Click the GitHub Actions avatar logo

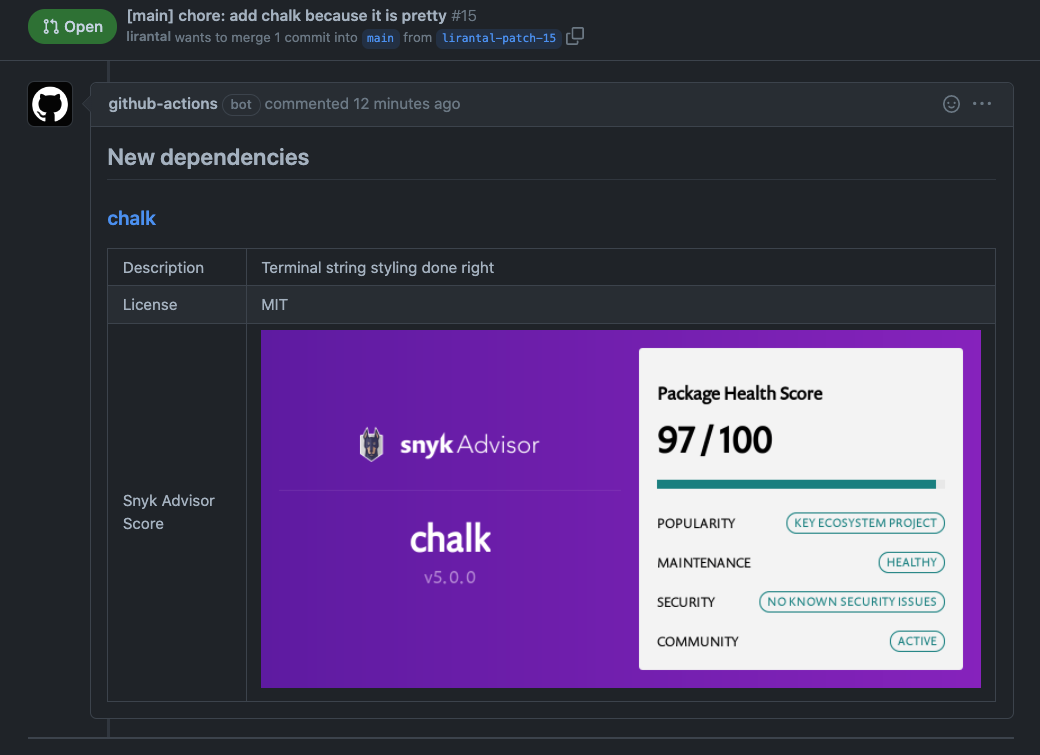click(50, 104)
